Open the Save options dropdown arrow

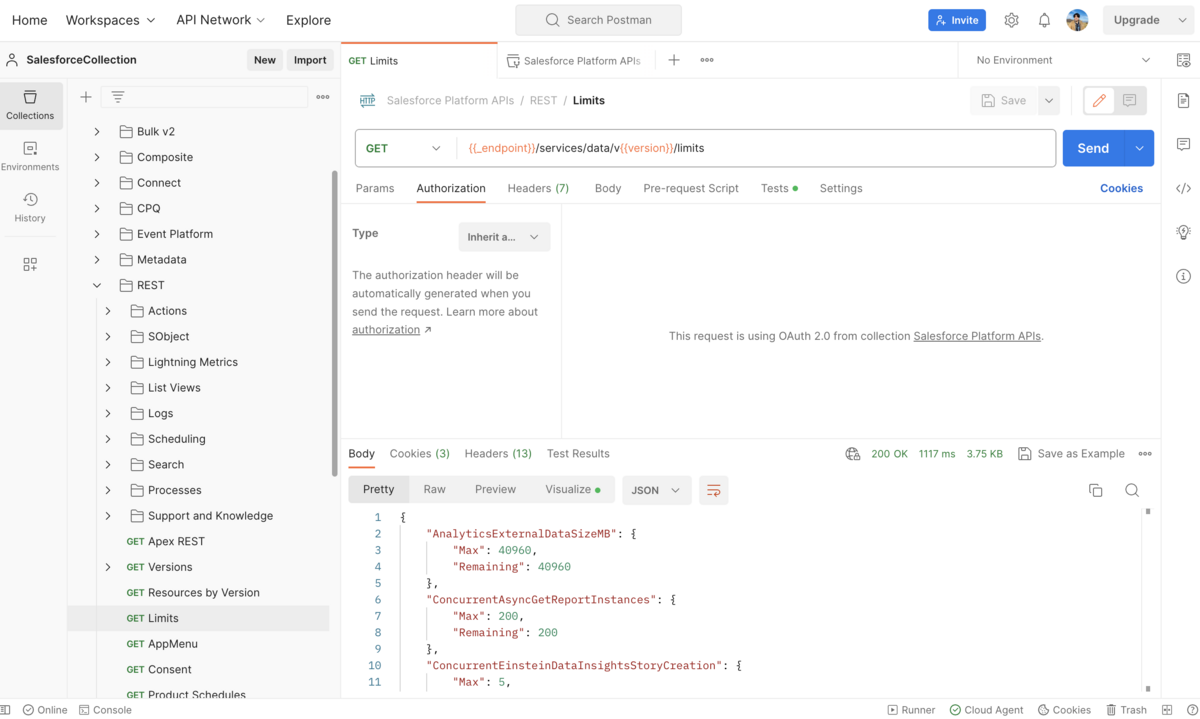point(1049,100)
